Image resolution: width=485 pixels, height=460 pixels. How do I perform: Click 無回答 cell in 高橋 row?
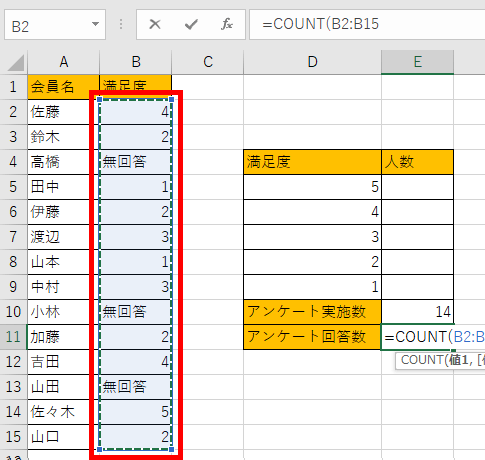click(136, 162)
